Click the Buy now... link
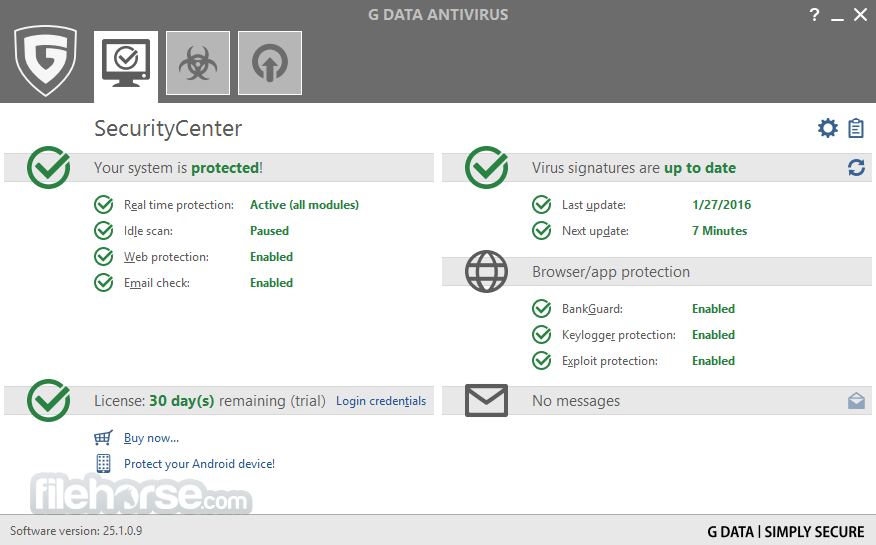Image resolution: width=876 pixels, height=545 pixels. pos(151,438)
